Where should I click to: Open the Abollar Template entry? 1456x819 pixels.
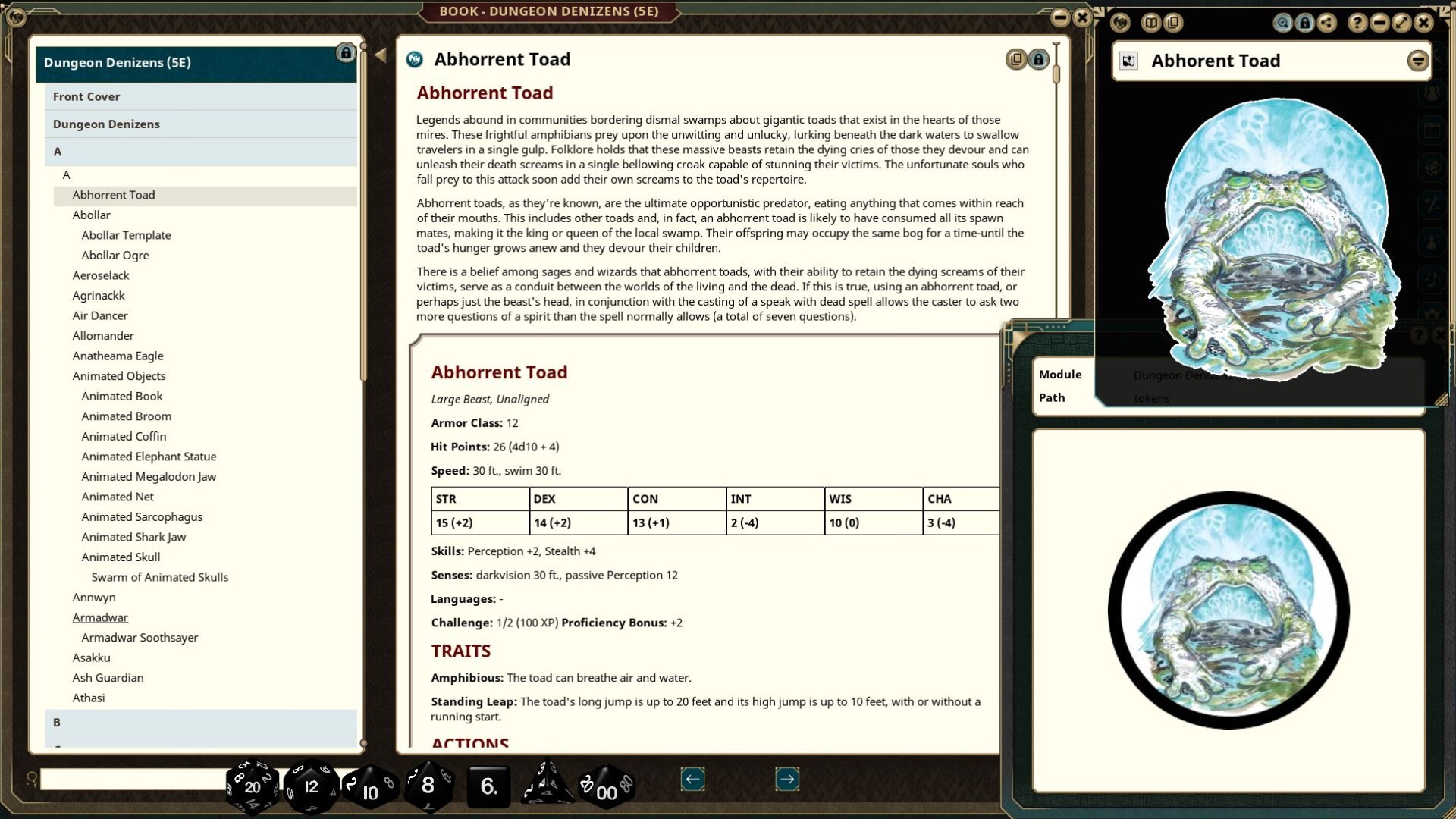(x=126, y=235)
